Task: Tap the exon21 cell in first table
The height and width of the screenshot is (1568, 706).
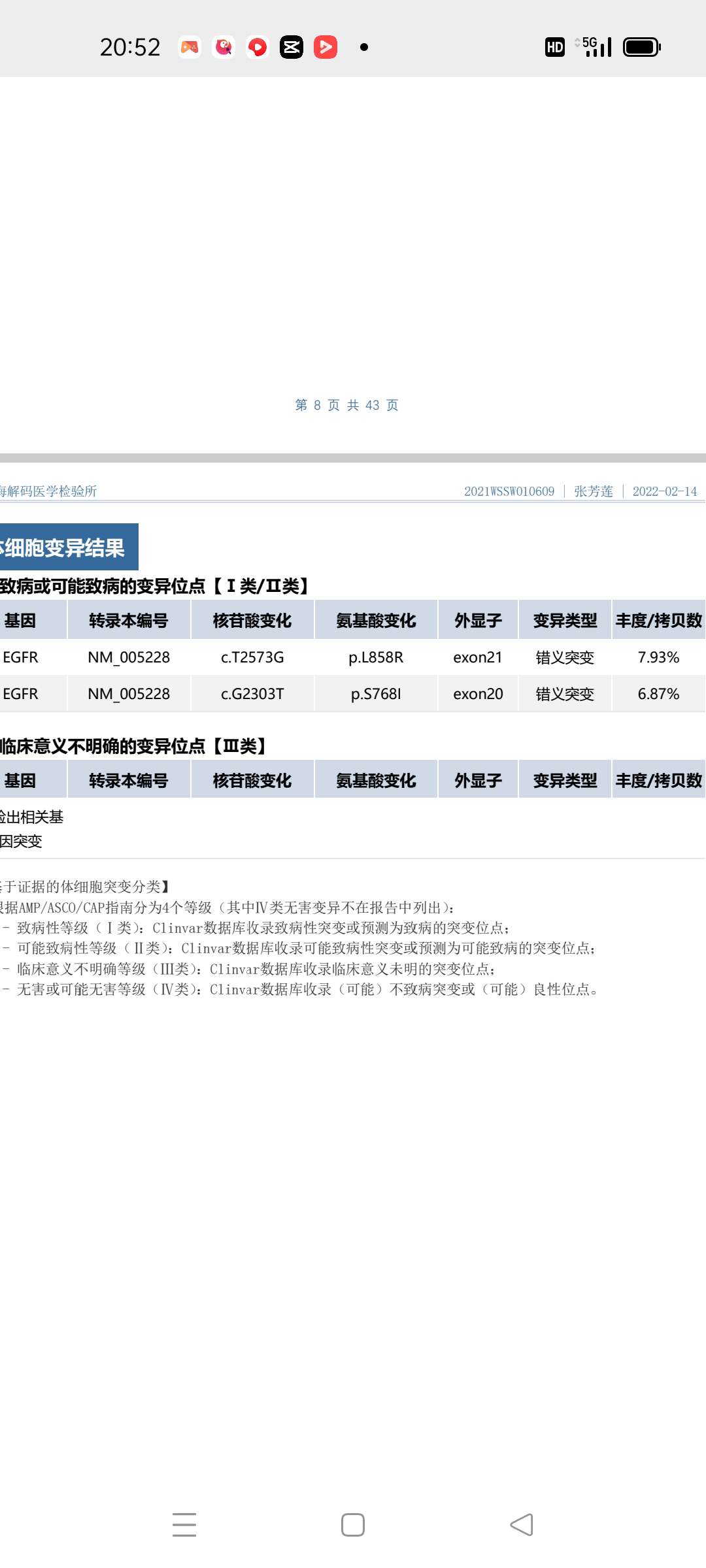Action: pyautogui.click(x=478, y=657)
